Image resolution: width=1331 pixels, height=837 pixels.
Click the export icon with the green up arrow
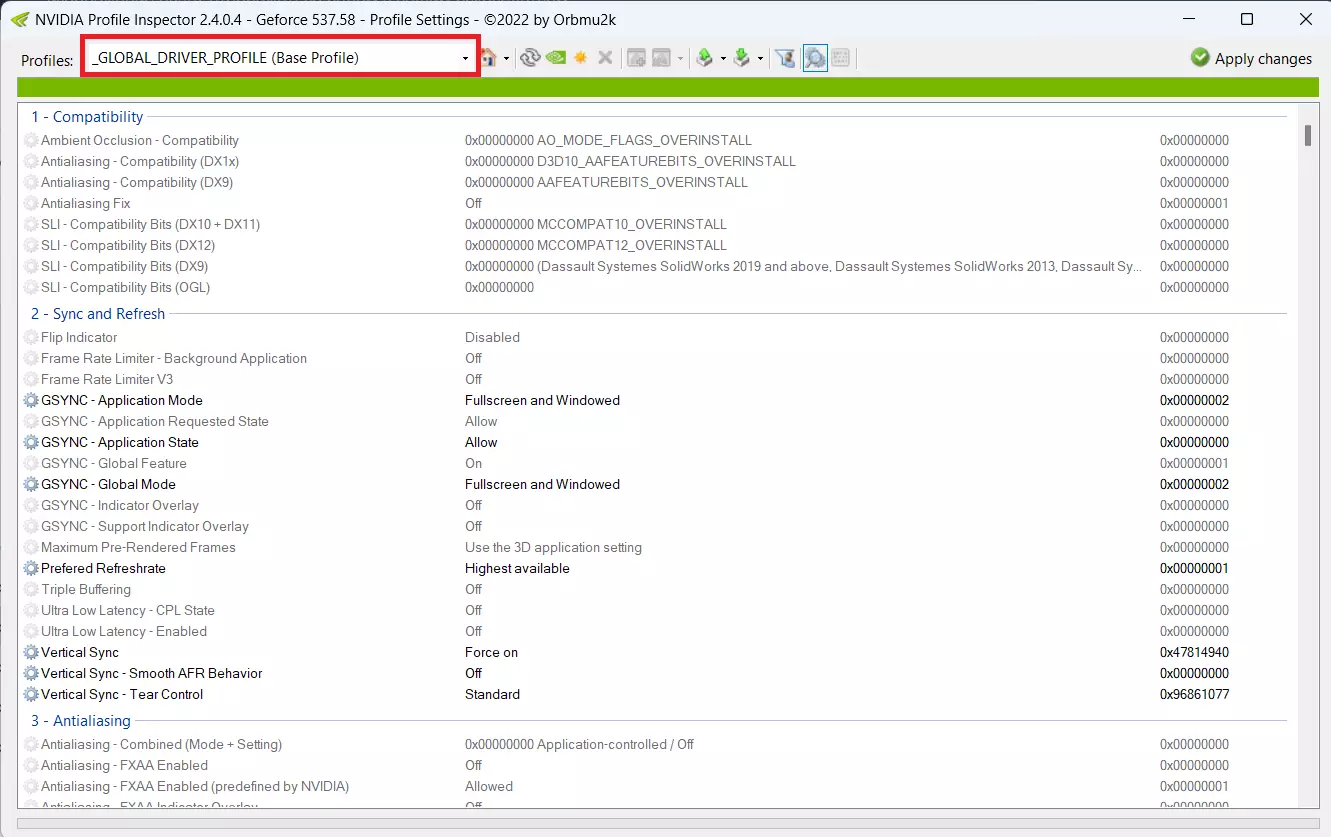click(x=705, y=58)
